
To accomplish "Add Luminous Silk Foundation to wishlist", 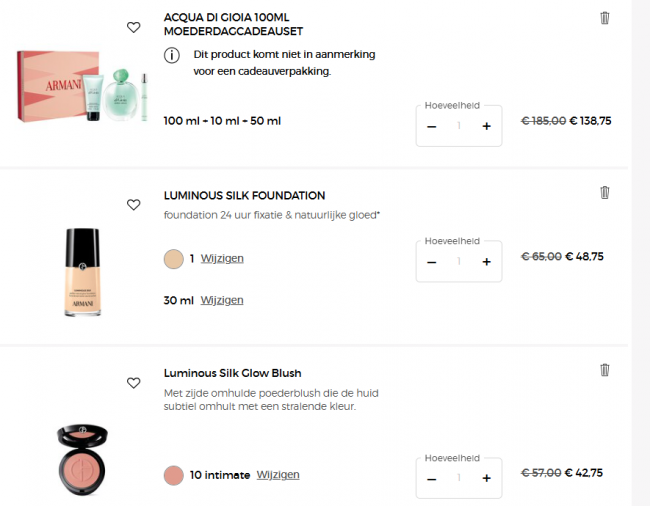I will coord(134,205).
